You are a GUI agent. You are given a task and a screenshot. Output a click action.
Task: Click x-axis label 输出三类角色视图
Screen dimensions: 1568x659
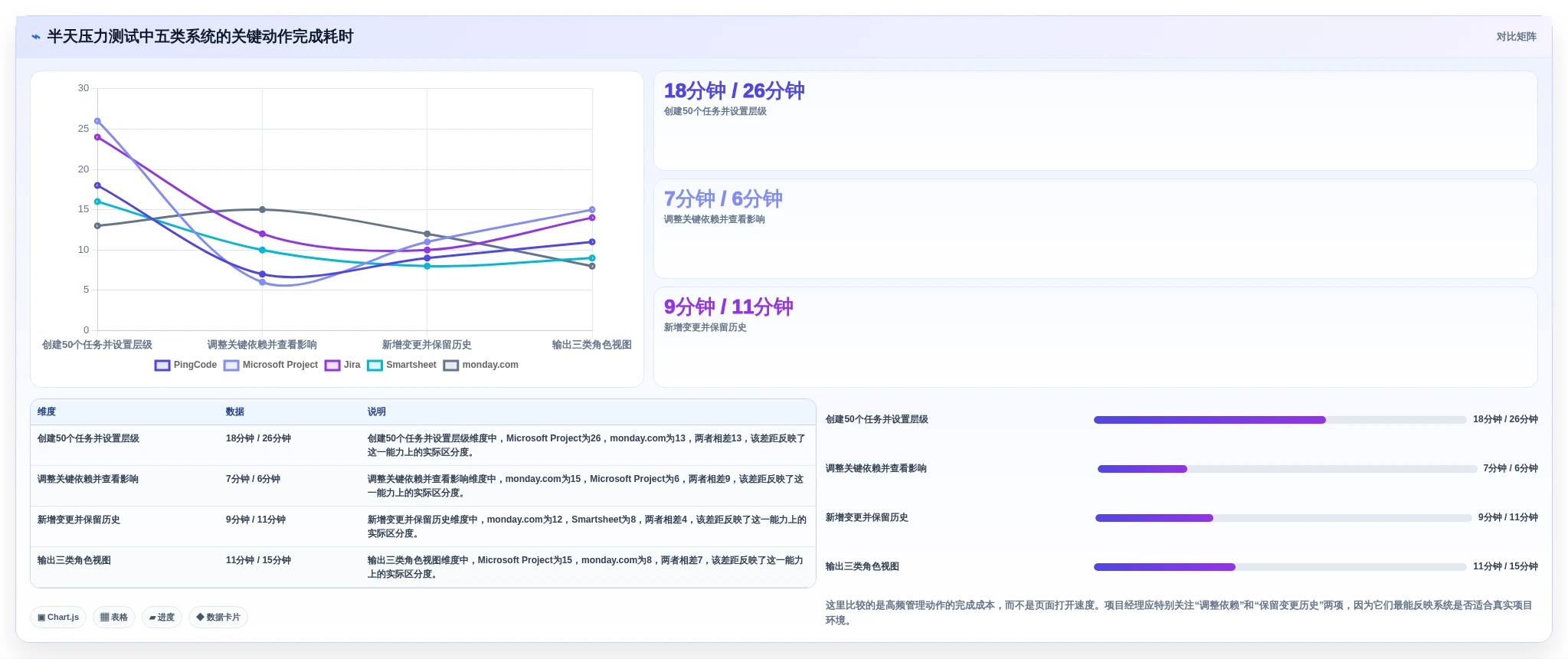tap(592, 345)
